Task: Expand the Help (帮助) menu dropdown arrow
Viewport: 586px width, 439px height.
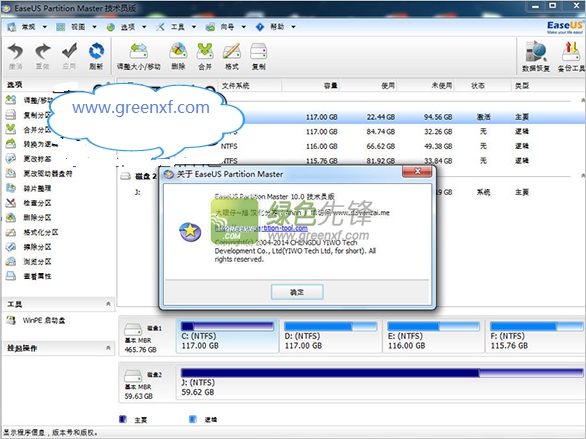Action: click(293, 27)
